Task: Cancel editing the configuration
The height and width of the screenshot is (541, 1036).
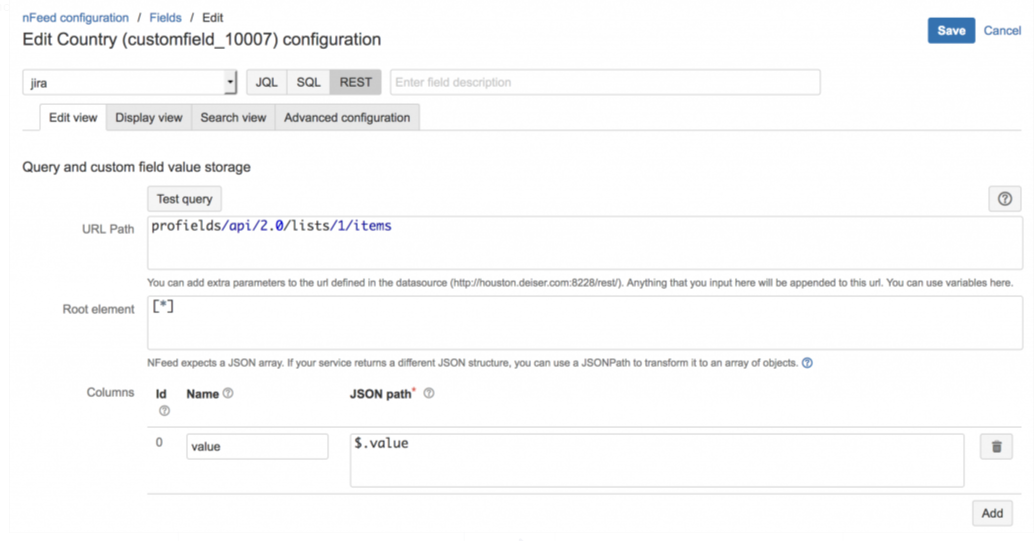Action: (x=1002, y=30)
